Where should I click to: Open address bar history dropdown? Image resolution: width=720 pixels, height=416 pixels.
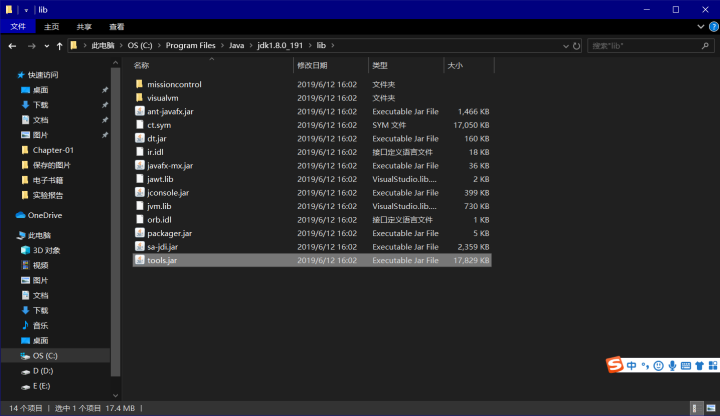(x=566, y=46)
